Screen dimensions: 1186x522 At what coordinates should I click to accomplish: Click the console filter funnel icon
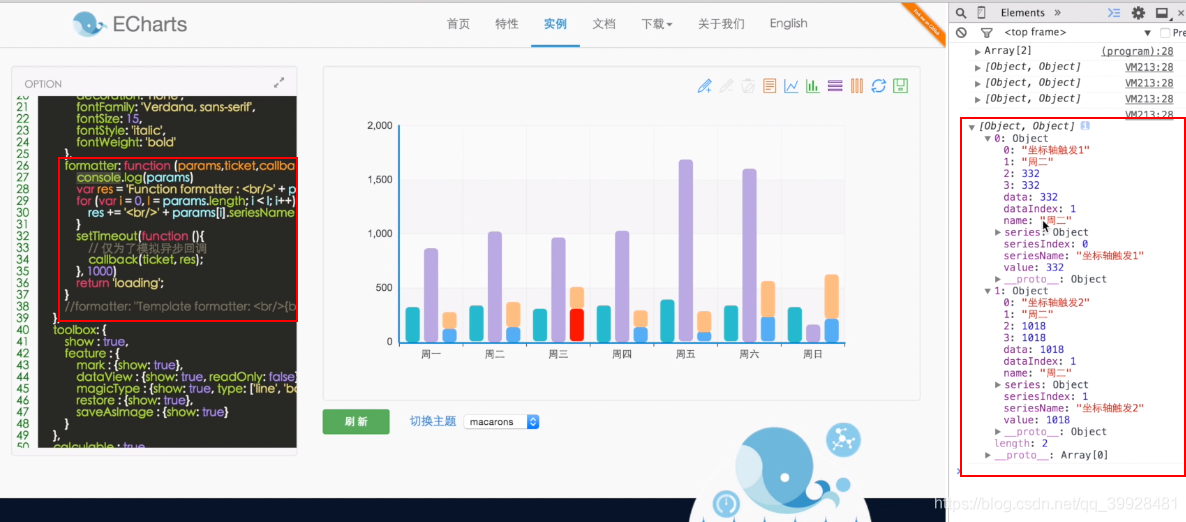coord(986,33)
